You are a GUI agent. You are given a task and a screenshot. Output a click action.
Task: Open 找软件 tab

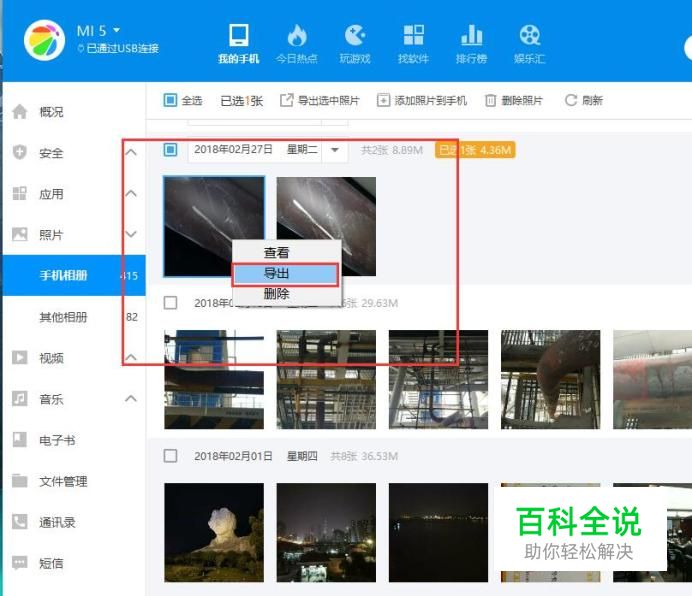413,44
